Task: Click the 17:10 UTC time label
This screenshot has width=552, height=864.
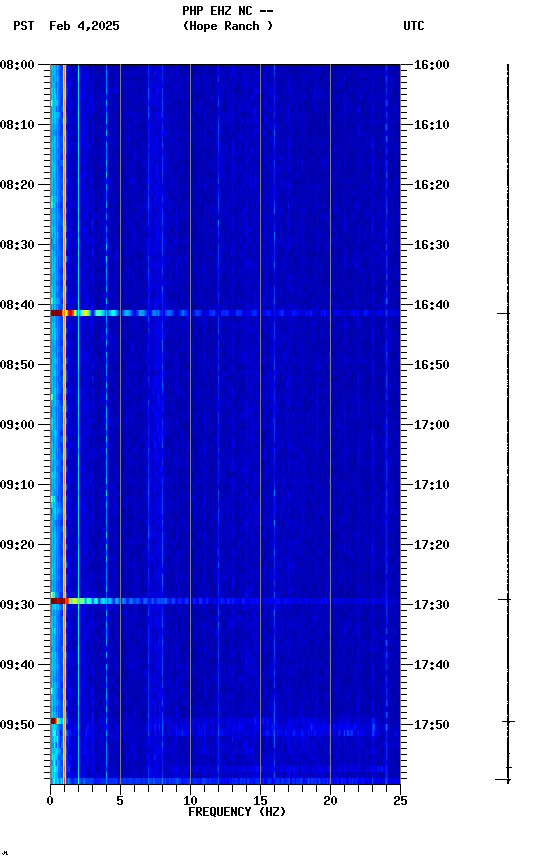Action: coord(432,485)
